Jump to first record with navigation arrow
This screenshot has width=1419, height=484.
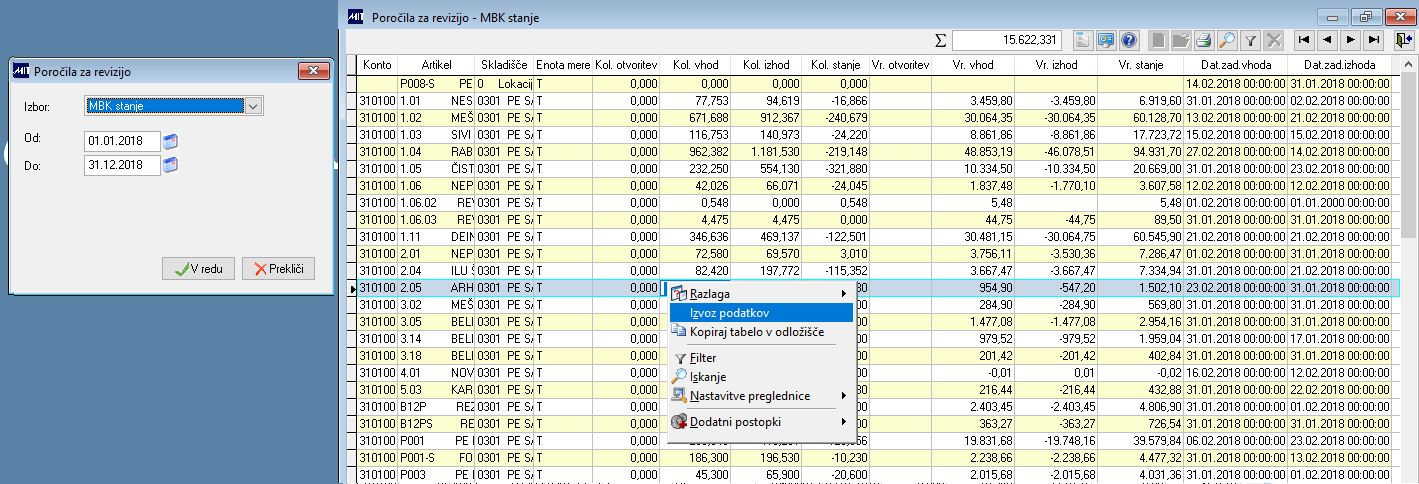tap(1303, 40)
